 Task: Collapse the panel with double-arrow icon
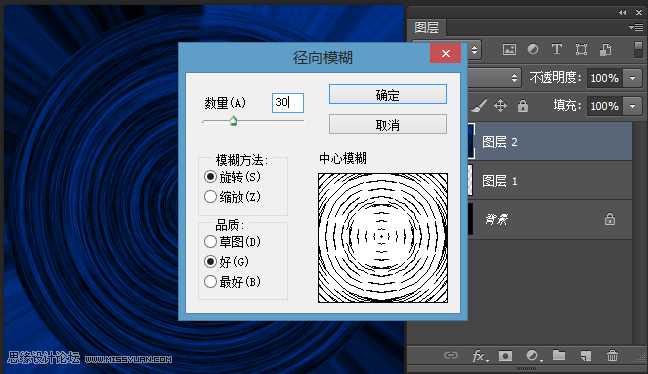[622, 13]
